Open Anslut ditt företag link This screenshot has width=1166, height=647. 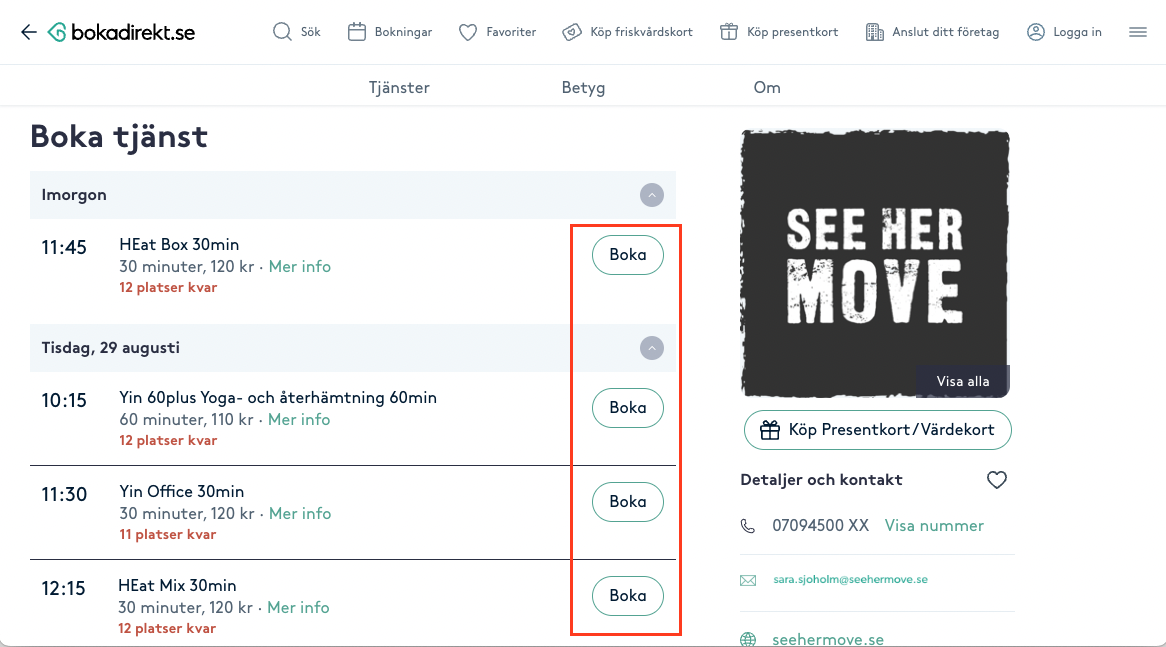pyautogui.click(x=945, y=32)
